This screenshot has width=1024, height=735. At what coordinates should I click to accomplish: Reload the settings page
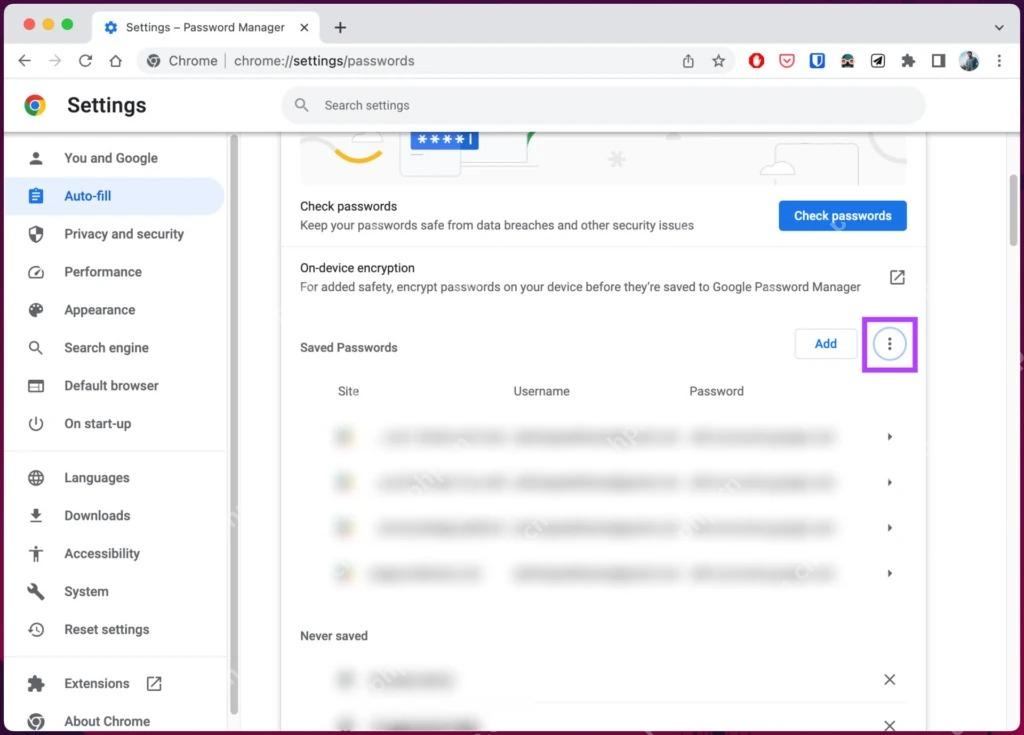click(85, 61)
